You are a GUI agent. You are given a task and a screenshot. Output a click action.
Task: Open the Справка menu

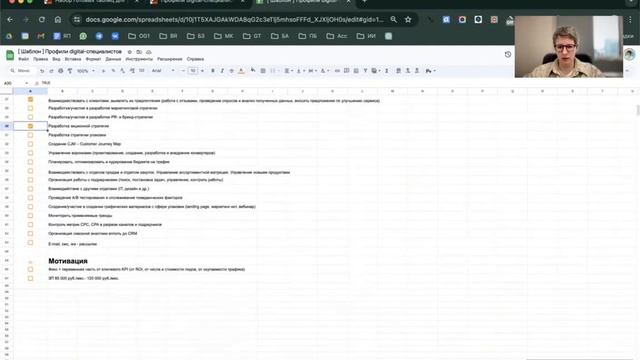point(195,59)
